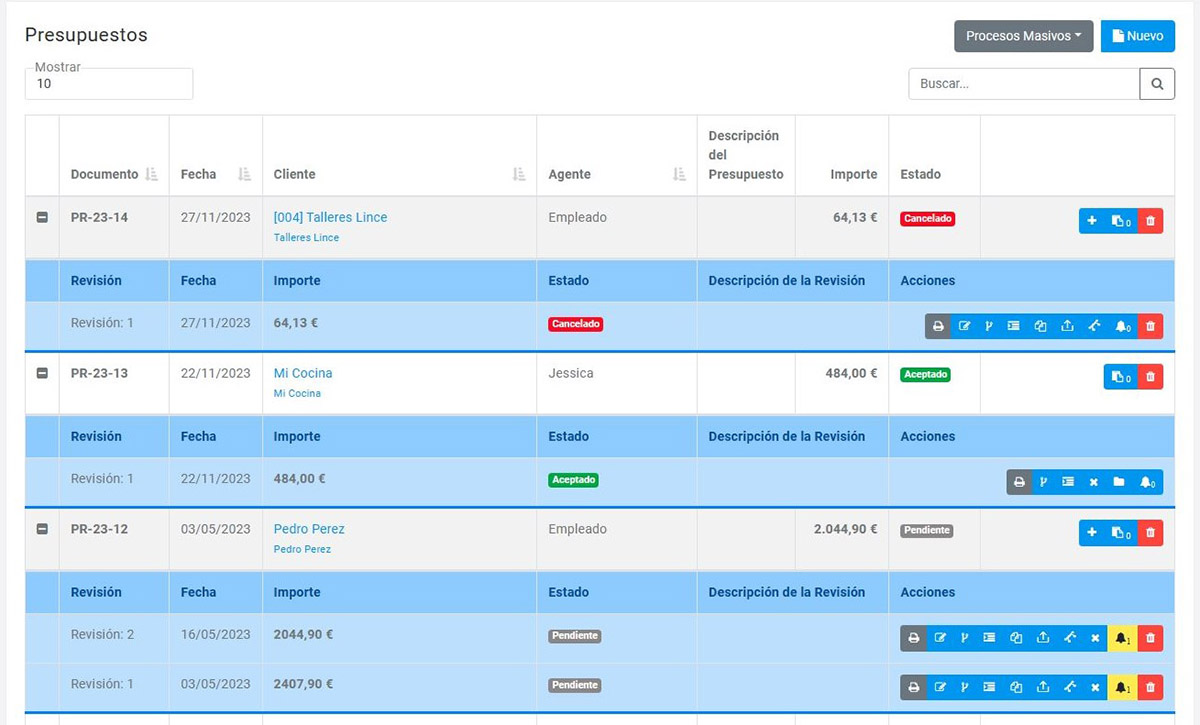Print revision 1 of PR-23-14
The image size is (1200, 725).
click(938, 326)
